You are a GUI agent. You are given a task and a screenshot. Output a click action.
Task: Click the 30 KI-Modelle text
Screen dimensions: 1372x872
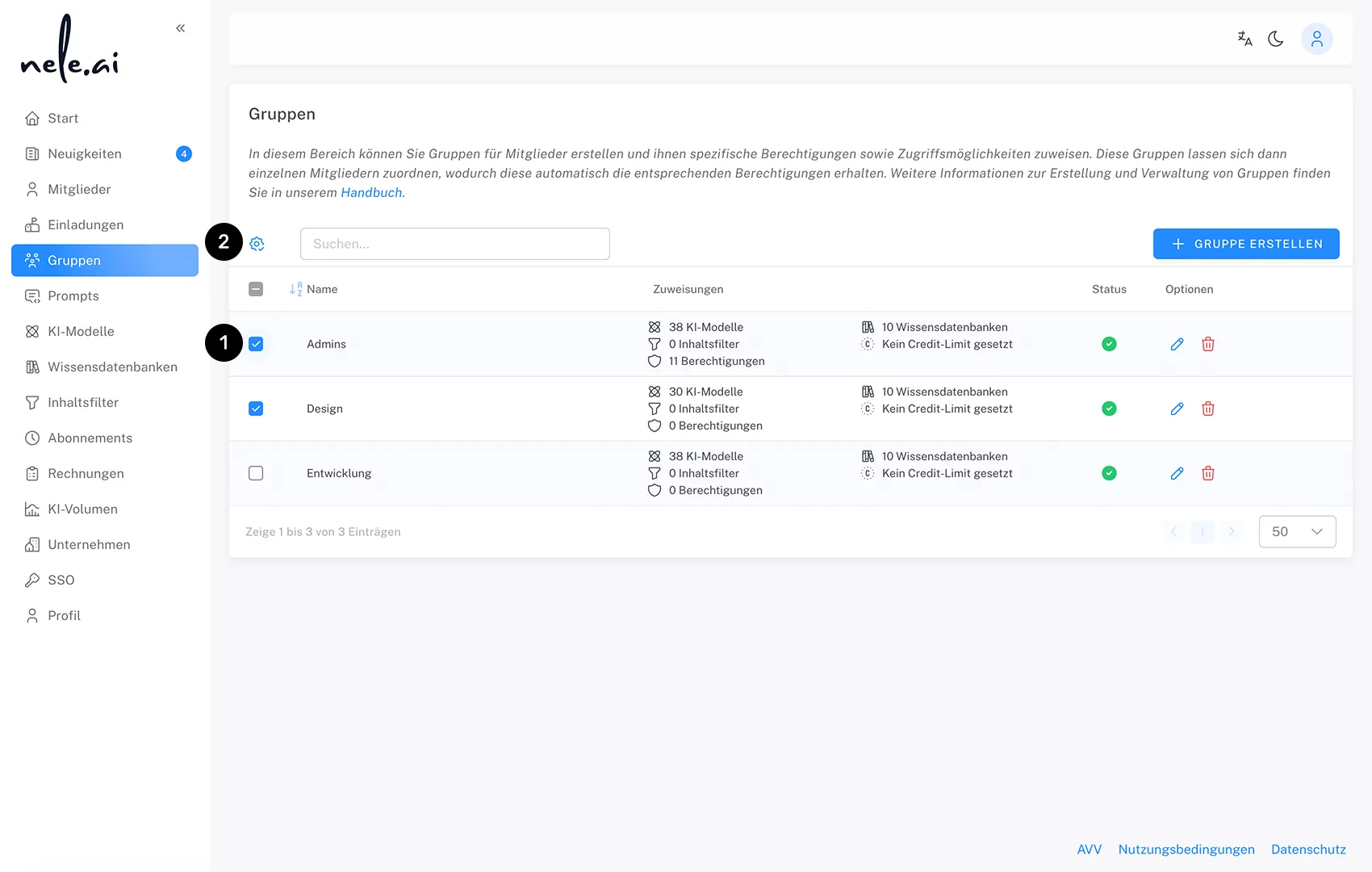point(706,392)
